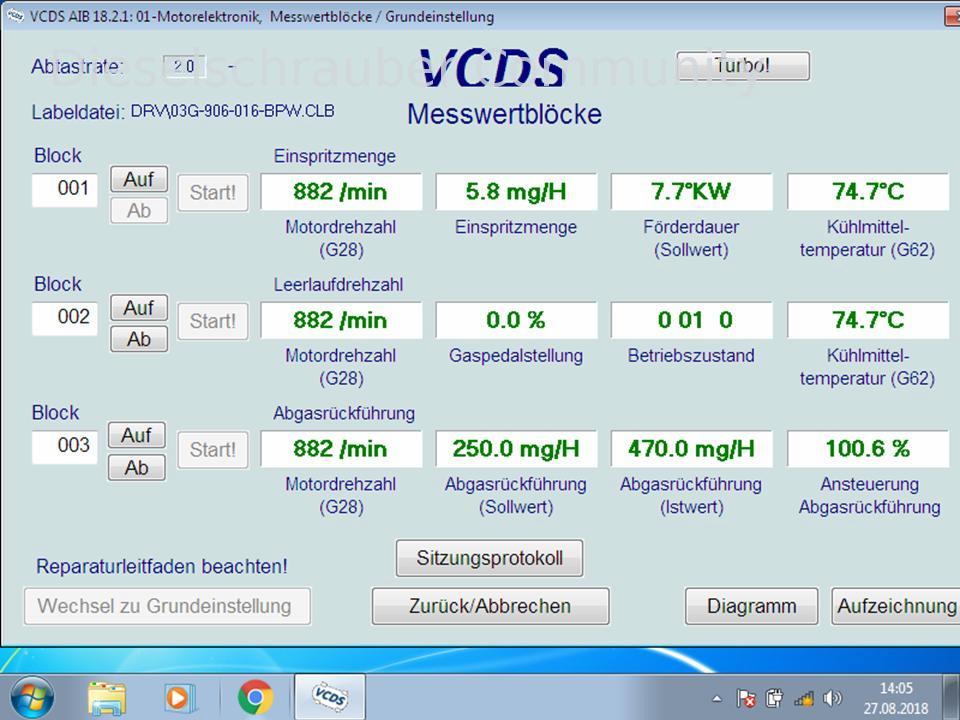This screenshot has width=960, height=720.
Task: Select Block 001 Motordrehzahl value 882 /min
Action: 341,192
